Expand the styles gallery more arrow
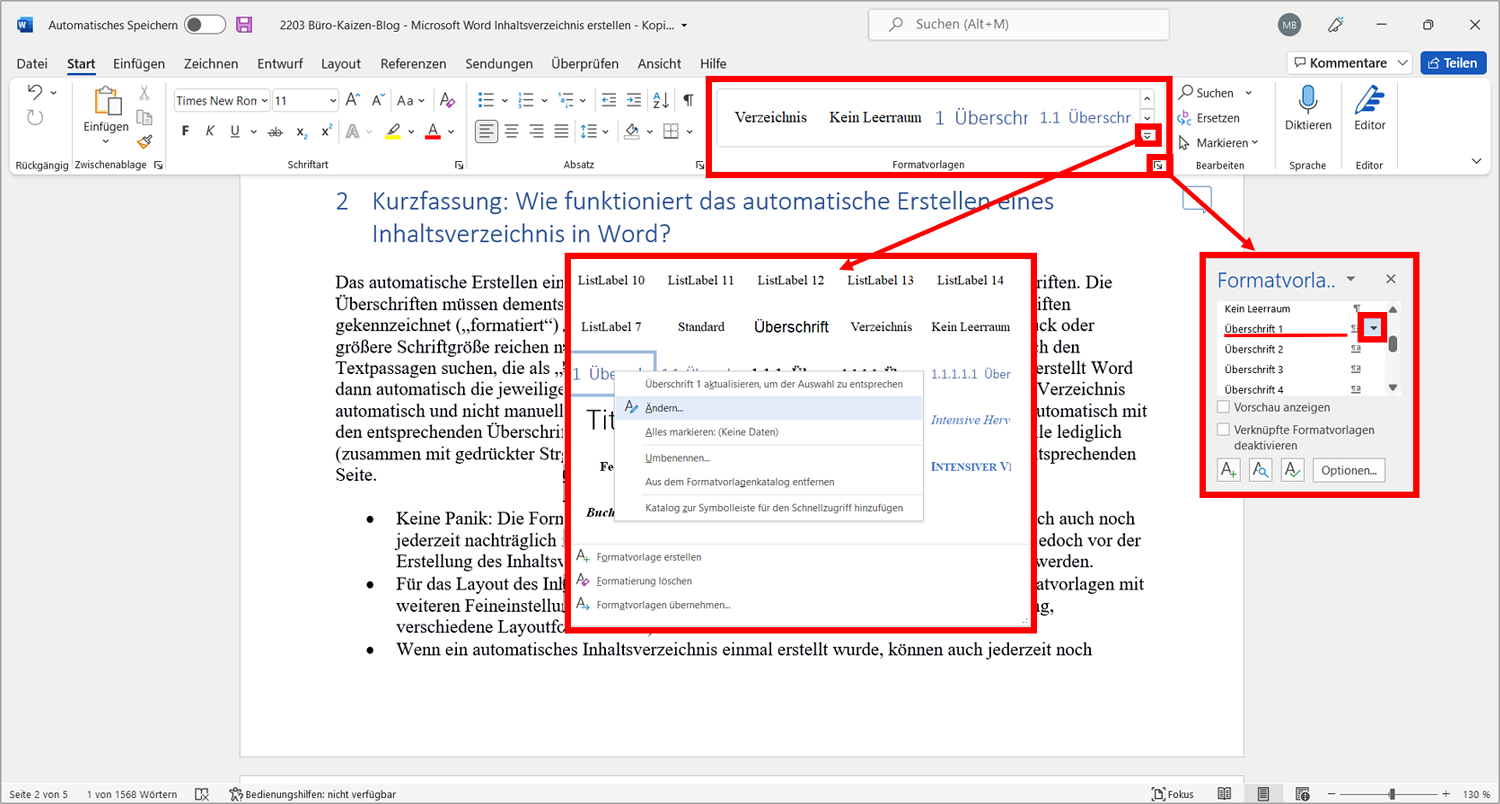Viewport: 1500px width, 804px height. (x=1148, y=137)
